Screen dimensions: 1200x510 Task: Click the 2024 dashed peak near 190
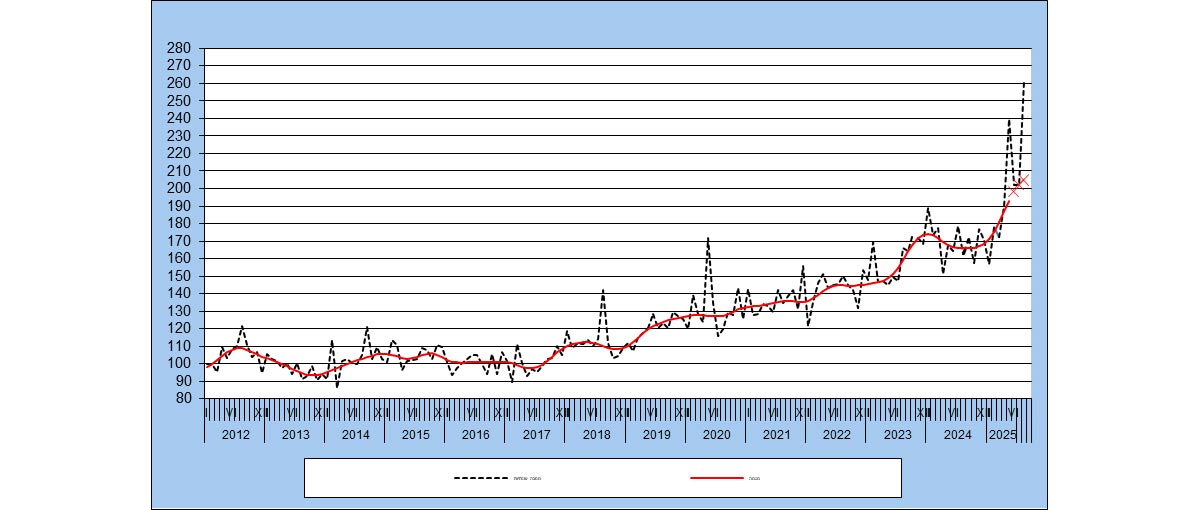pos(928,209)
